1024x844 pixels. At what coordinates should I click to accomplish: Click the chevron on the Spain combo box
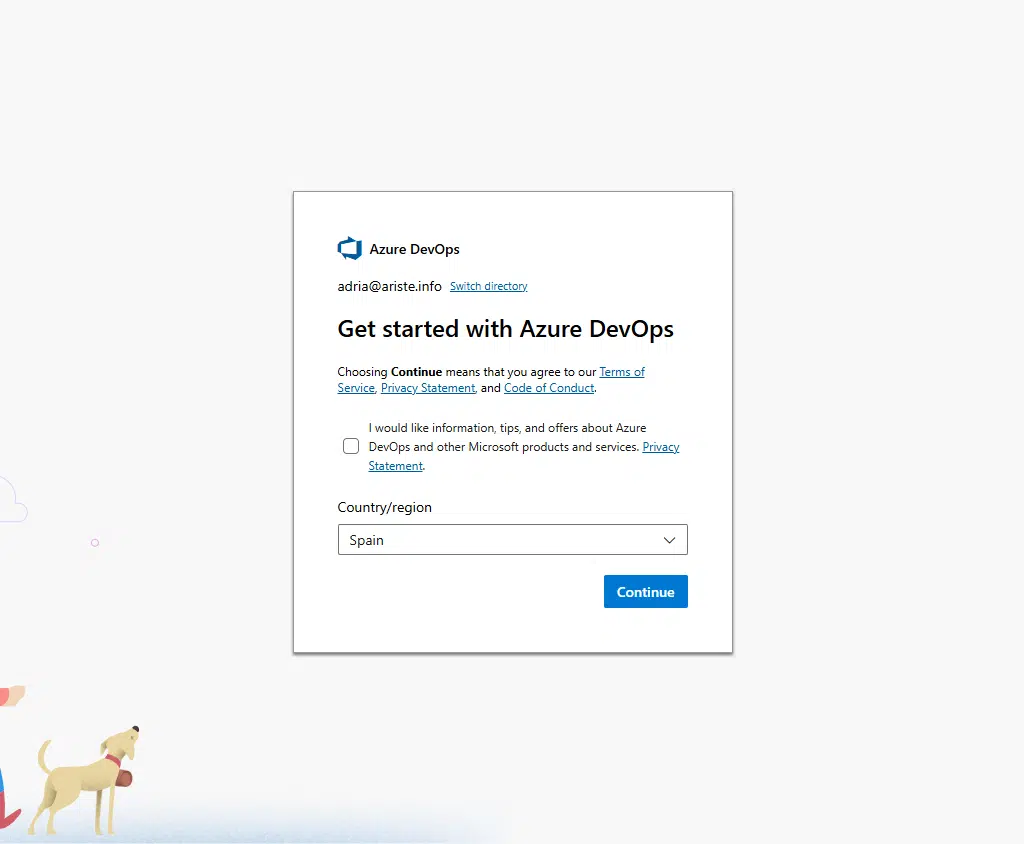[x=668, y=539]
